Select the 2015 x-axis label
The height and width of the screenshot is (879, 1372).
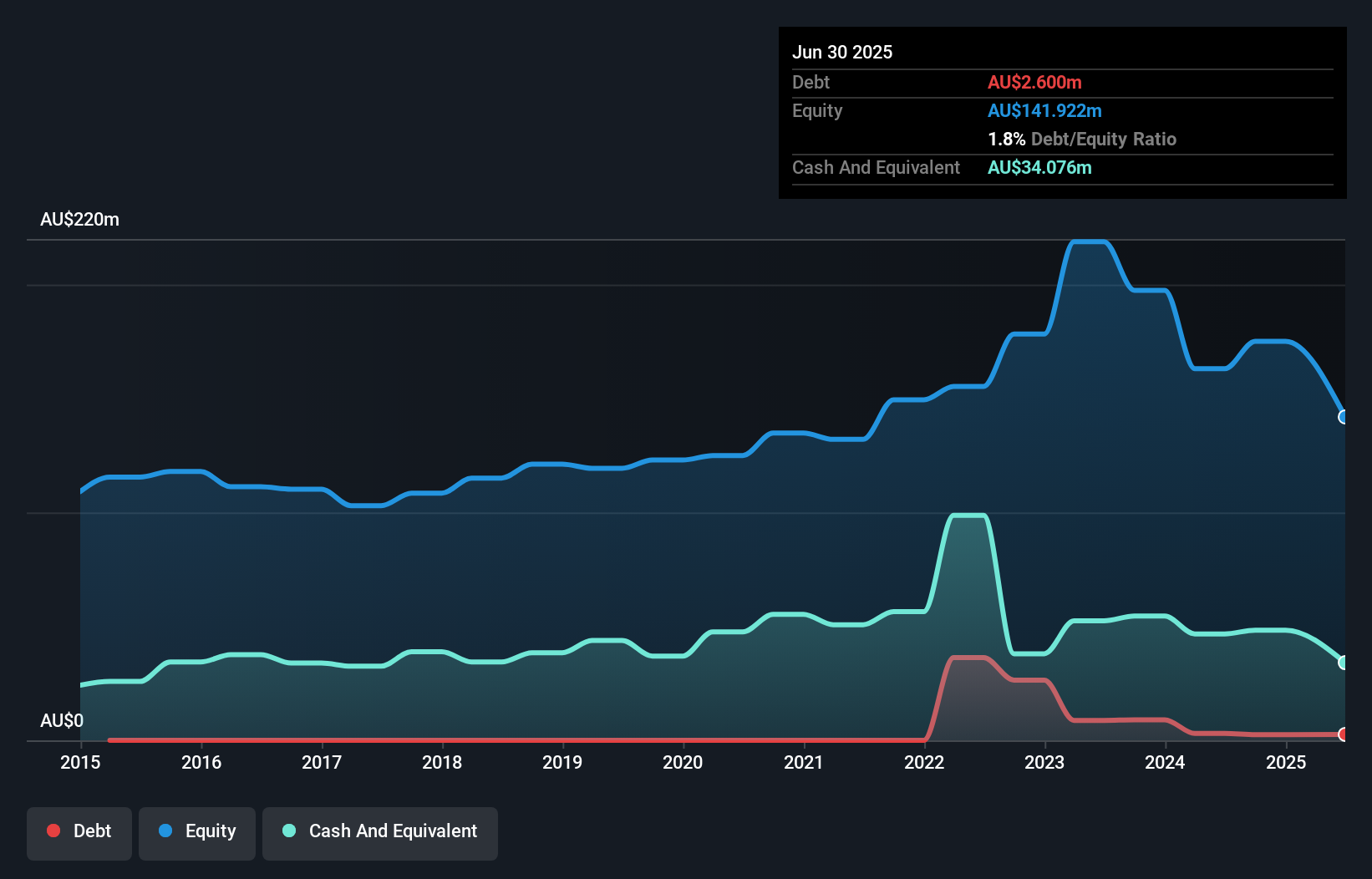[x=80, y=762]
